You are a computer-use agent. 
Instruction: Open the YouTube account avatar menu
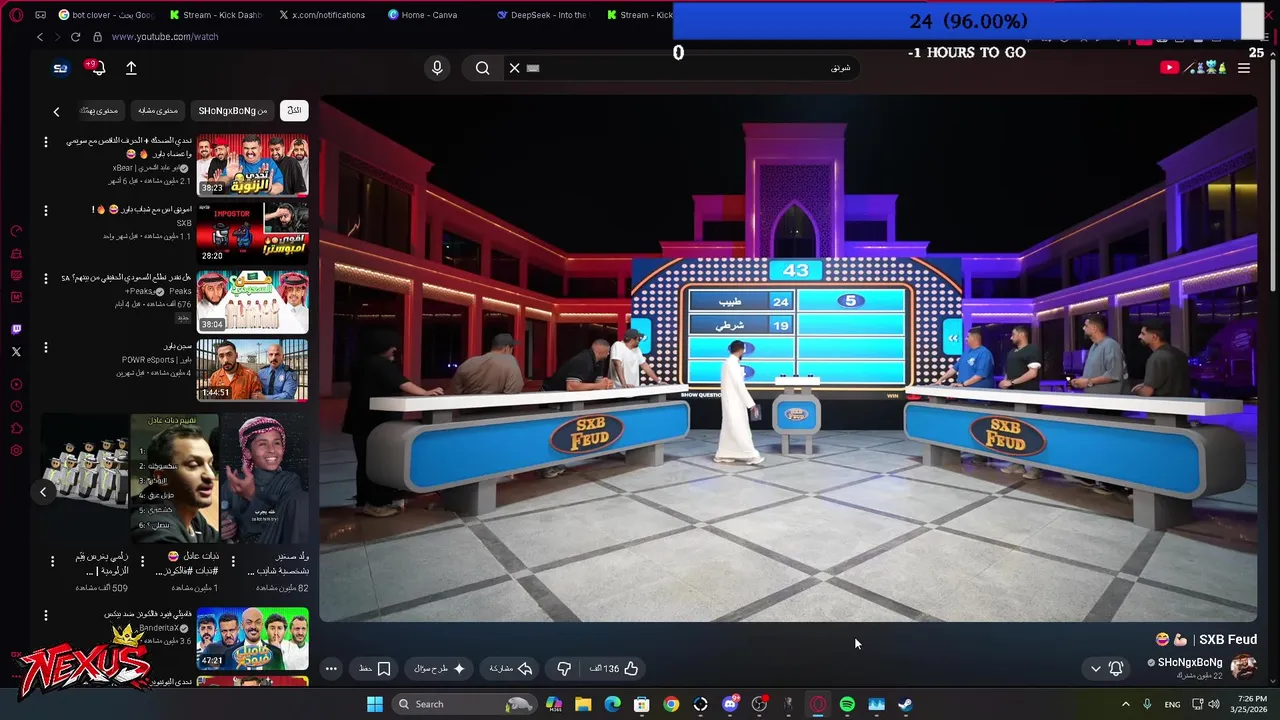point(60,68)
